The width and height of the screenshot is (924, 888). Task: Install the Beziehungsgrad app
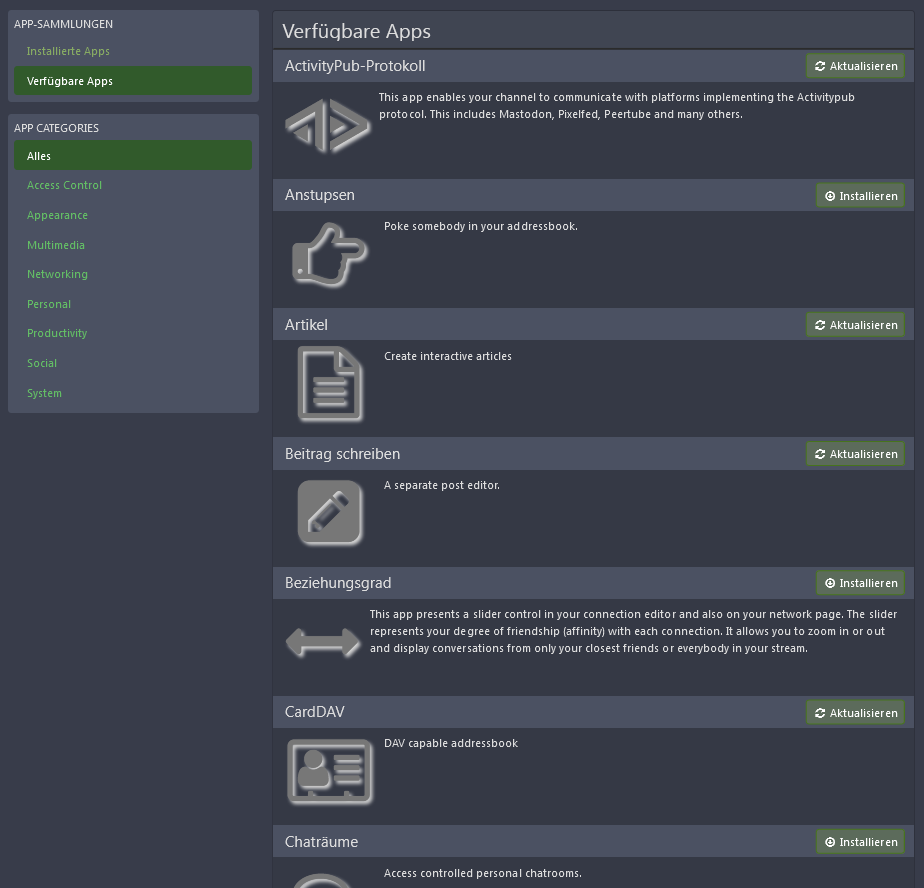(x=860, y=583)
